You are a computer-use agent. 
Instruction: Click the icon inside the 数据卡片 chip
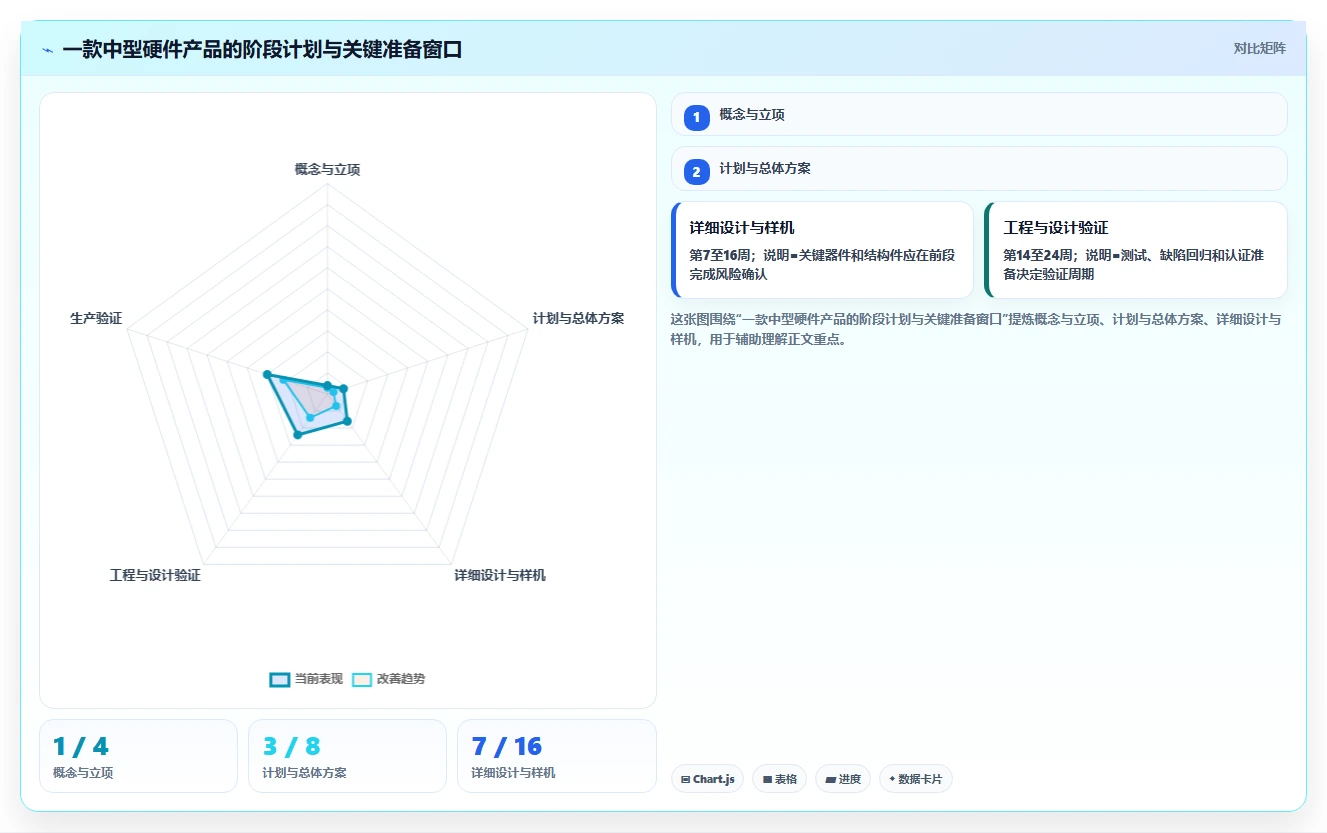(x=892, y=779)
